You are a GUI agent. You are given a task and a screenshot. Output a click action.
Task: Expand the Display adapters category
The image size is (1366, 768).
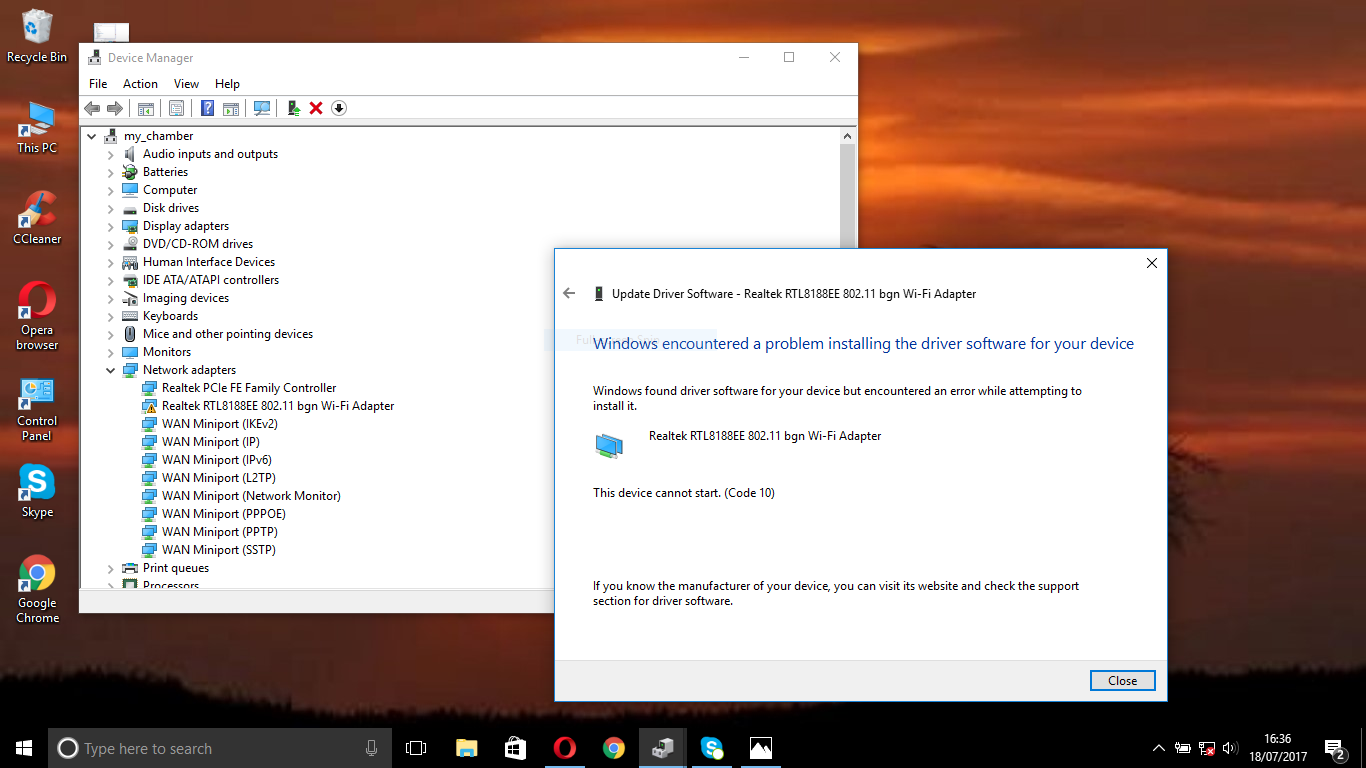[x=110, y=225]
